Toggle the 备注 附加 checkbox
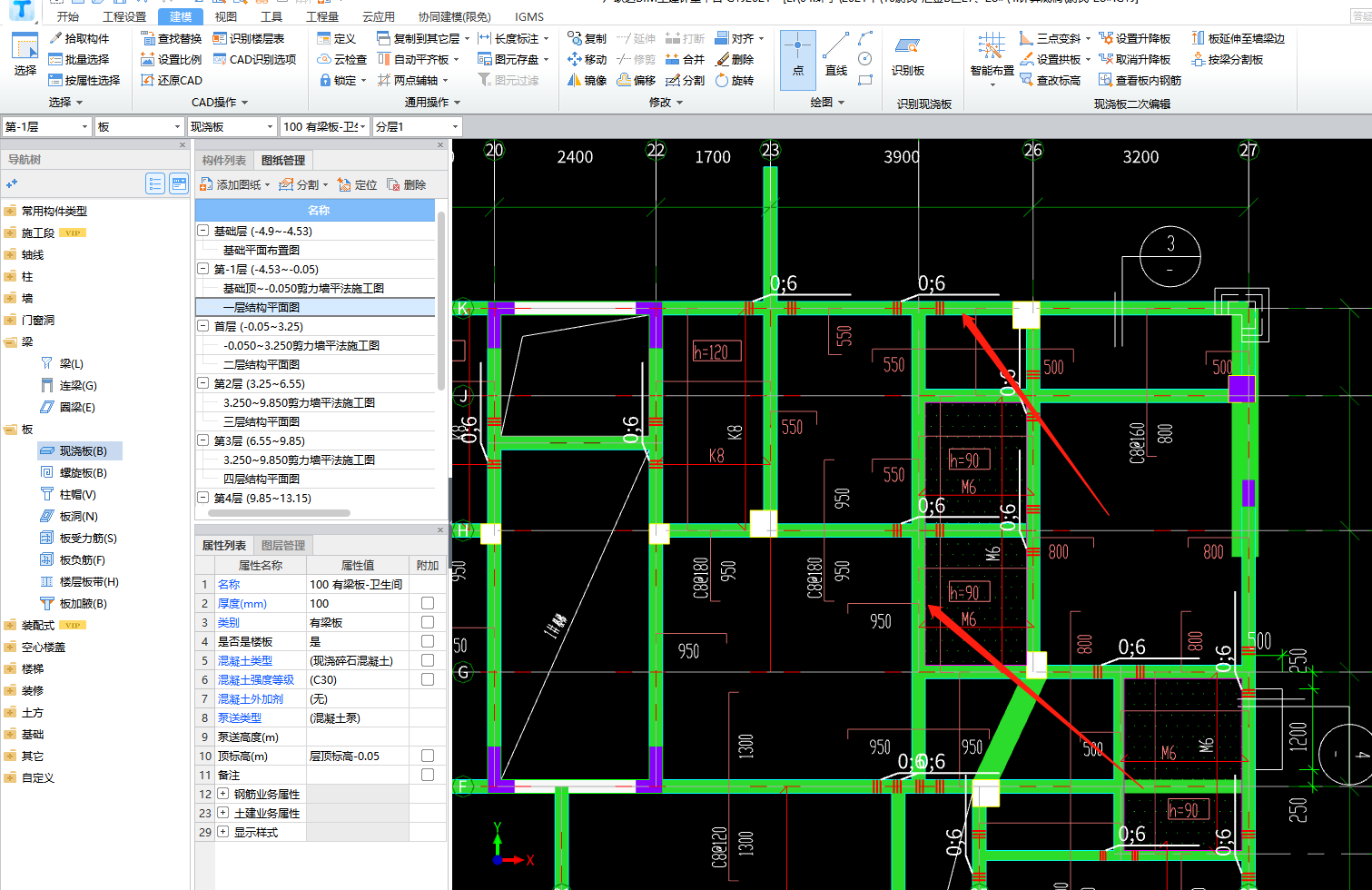Screen dimensions: 1372x890 click(428, 775)
